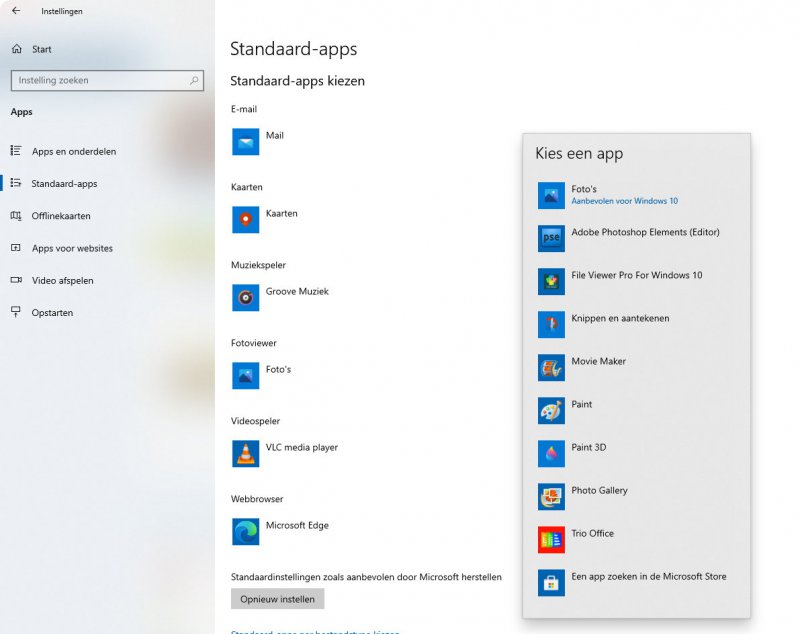800x634 pixels.
Task: Focus the 'Instelling zoeken' search field
Action: [x=107, y=81]
